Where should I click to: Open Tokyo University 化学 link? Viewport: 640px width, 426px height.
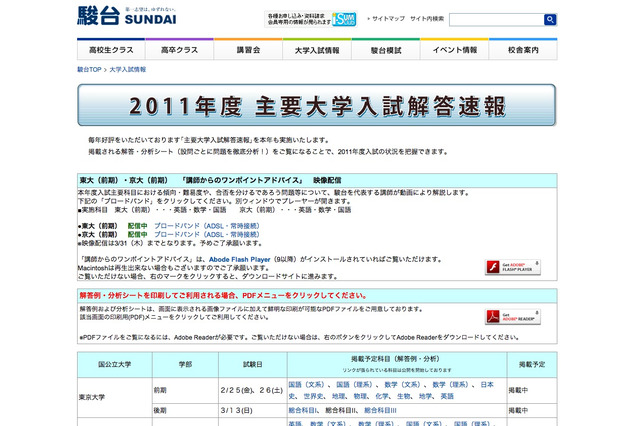click(x=382, y=396)
